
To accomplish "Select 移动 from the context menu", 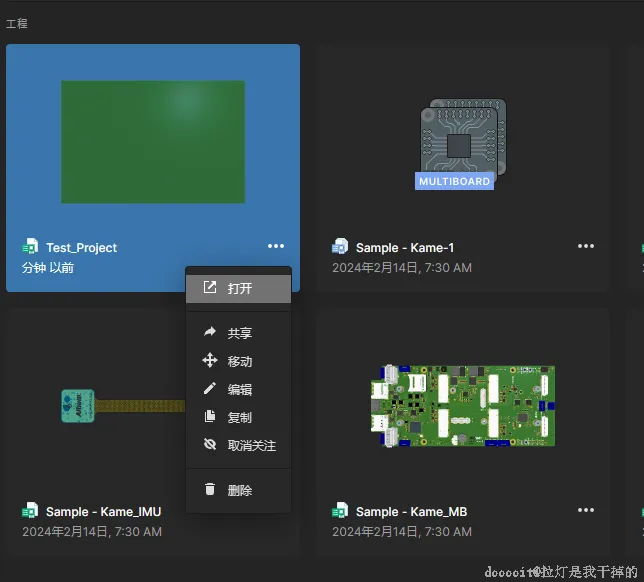I will [238, 361].
